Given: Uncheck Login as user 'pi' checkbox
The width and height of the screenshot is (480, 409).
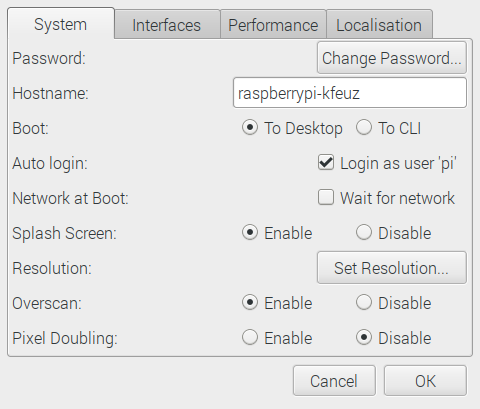Looking at the screenshot, I should tap(326, 163).
